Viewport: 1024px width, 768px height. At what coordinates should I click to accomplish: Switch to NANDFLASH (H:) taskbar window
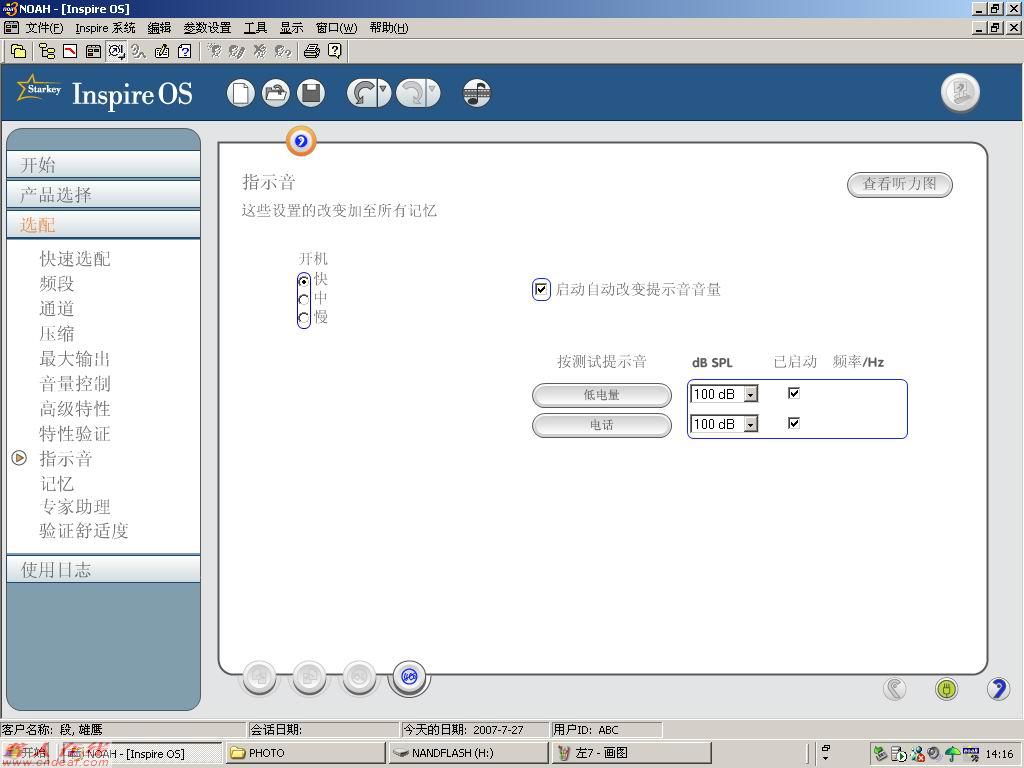pyautogui.click(x=468, y=753)
